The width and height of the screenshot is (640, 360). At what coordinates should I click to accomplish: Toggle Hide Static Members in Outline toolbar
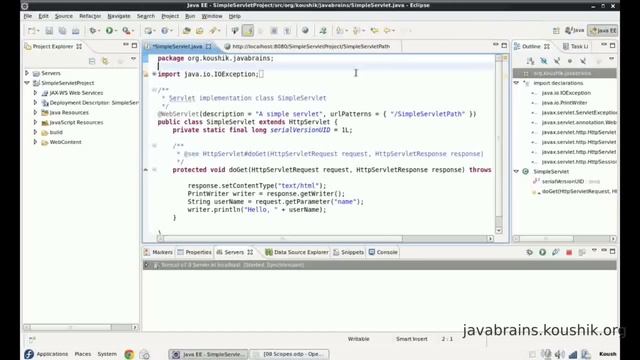tap(556, 61)
